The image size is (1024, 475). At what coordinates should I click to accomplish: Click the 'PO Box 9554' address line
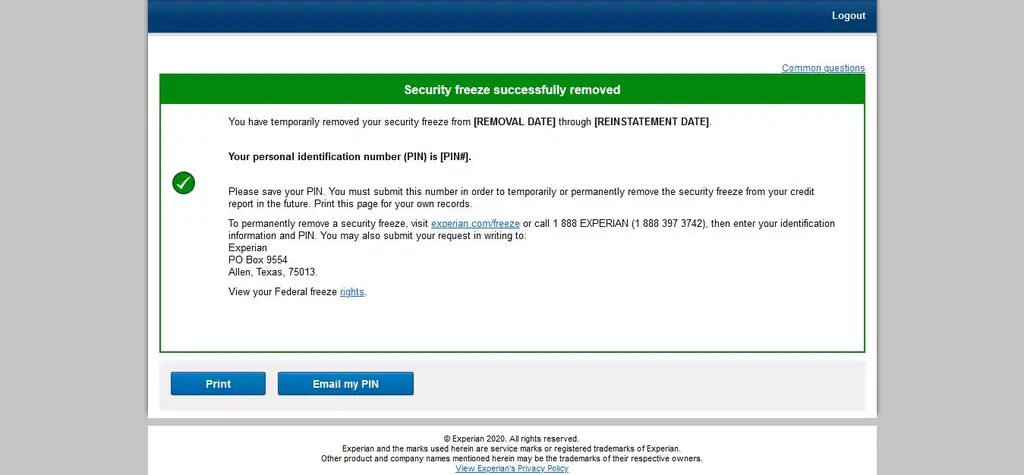258,260
